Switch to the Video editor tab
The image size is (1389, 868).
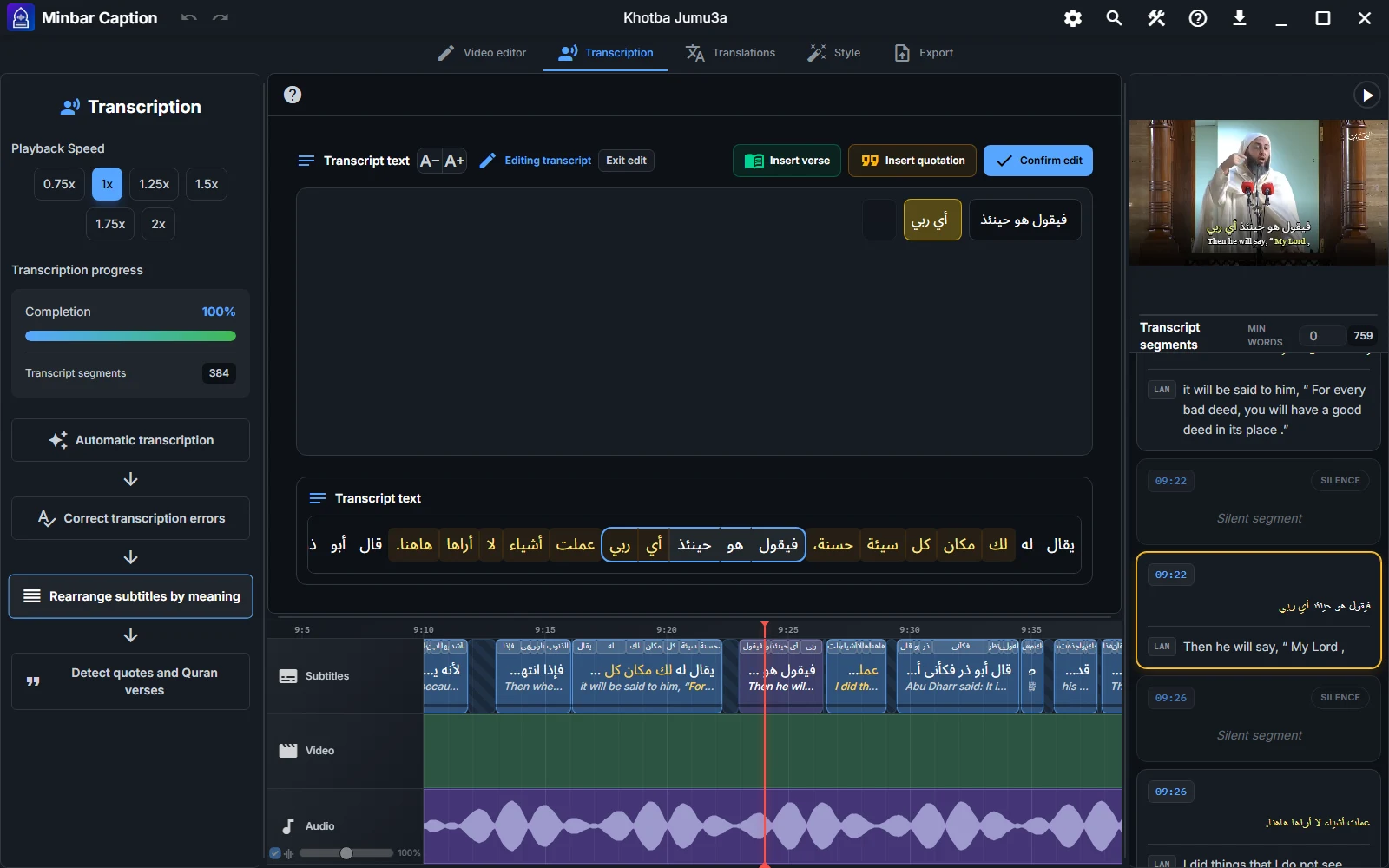tap(482, 53)
